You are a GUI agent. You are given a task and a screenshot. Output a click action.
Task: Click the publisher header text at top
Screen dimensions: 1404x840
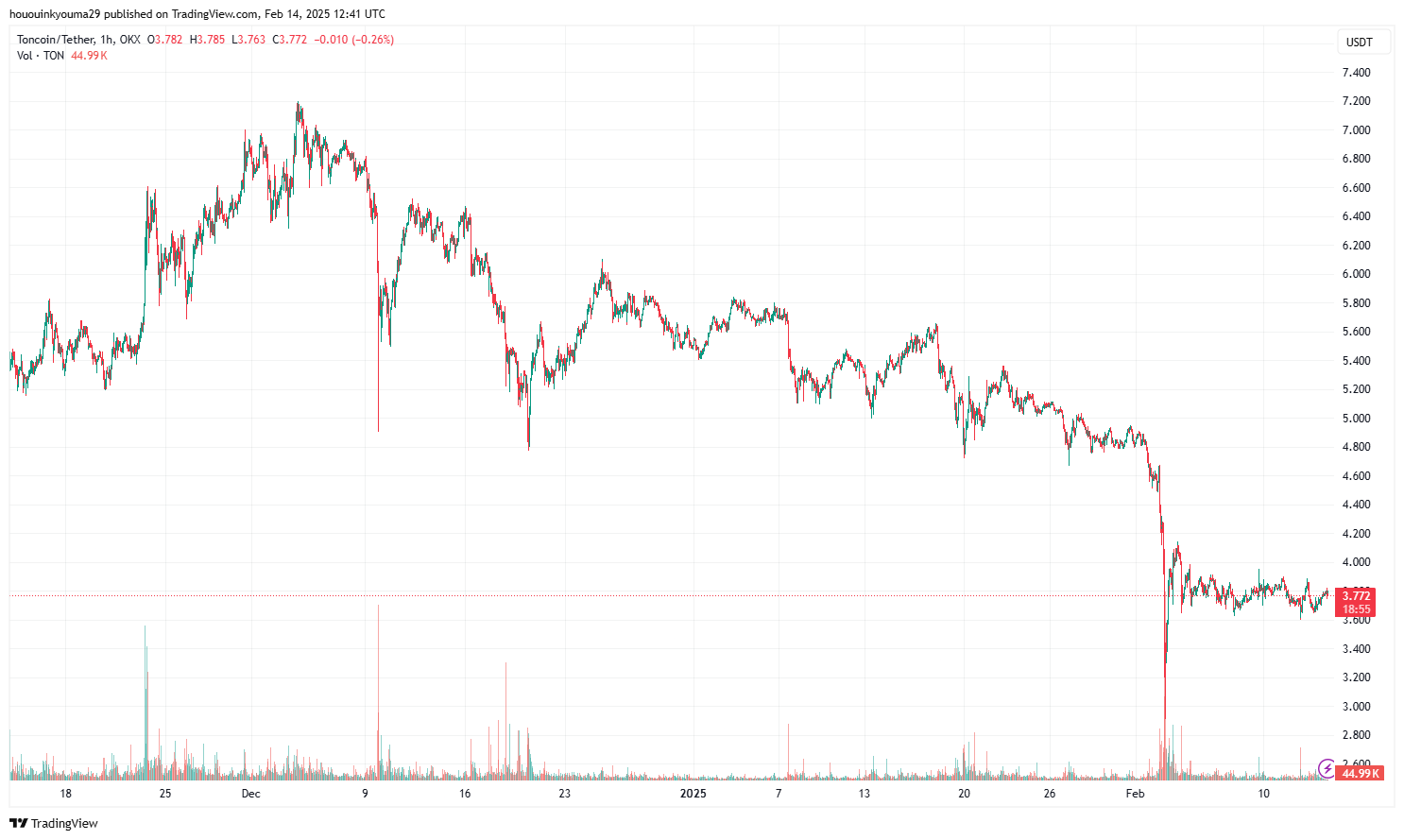coord(197,14)
